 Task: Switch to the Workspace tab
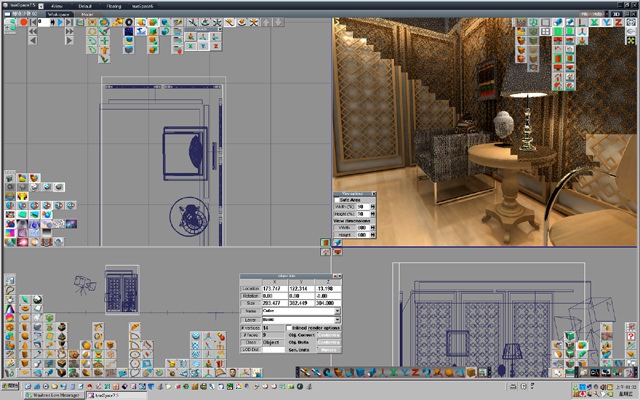coord(60,13)
